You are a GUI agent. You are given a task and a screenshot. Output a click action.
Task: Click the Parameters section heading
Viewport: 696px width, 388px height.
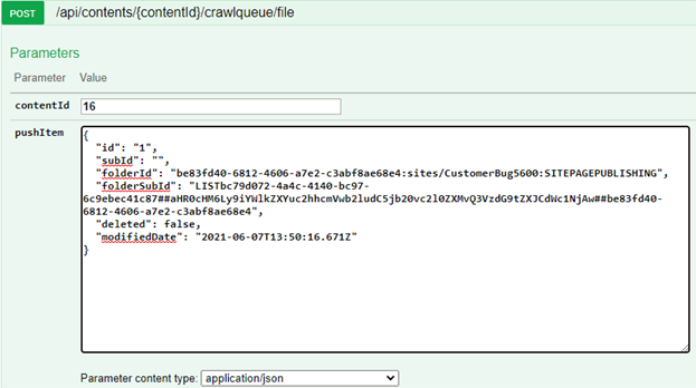pyautogui.click(x=44, y=53)
